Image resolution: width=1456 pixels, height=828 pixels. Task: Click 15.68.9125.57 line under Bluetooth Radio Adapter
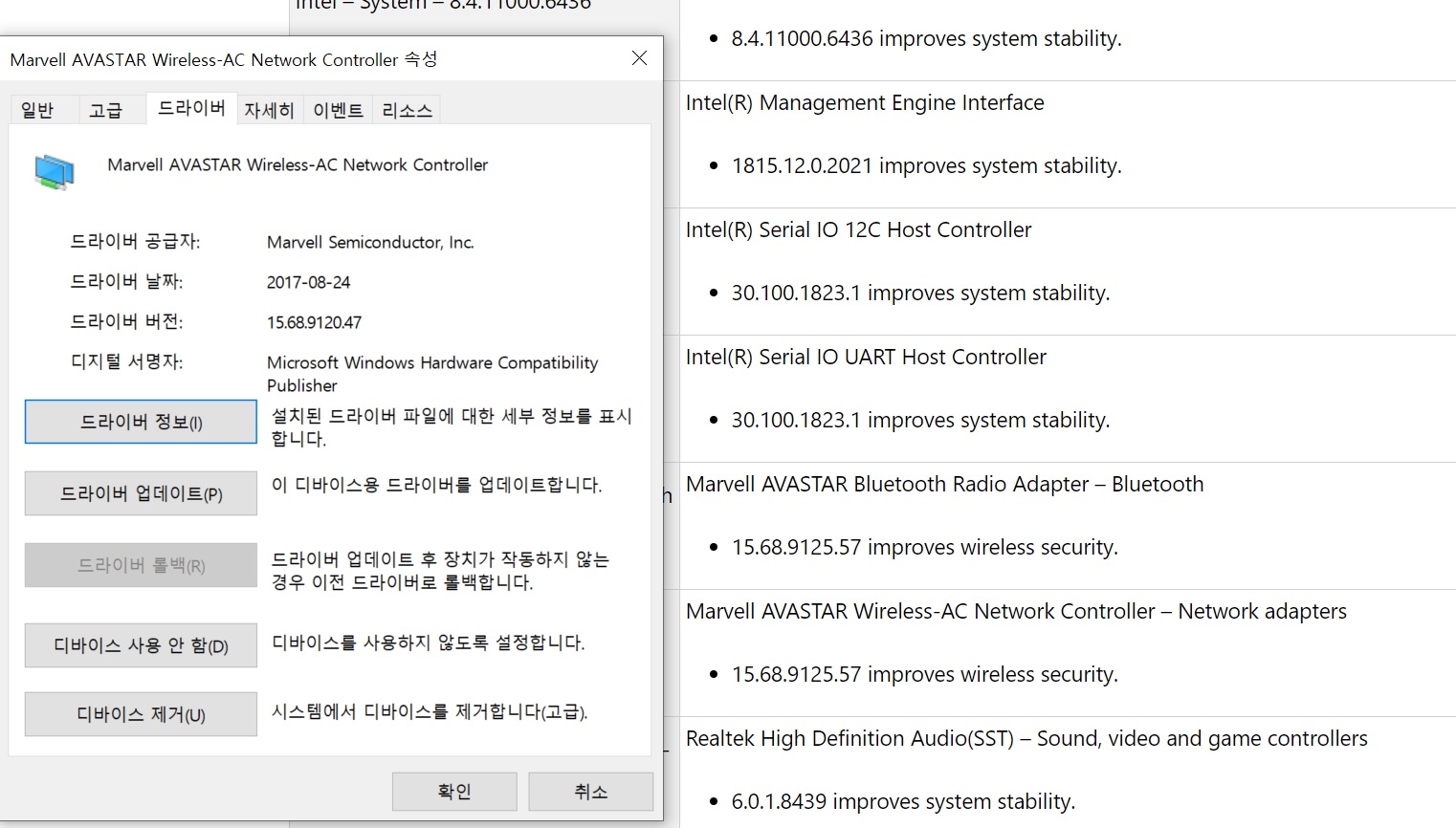[924, 548]
